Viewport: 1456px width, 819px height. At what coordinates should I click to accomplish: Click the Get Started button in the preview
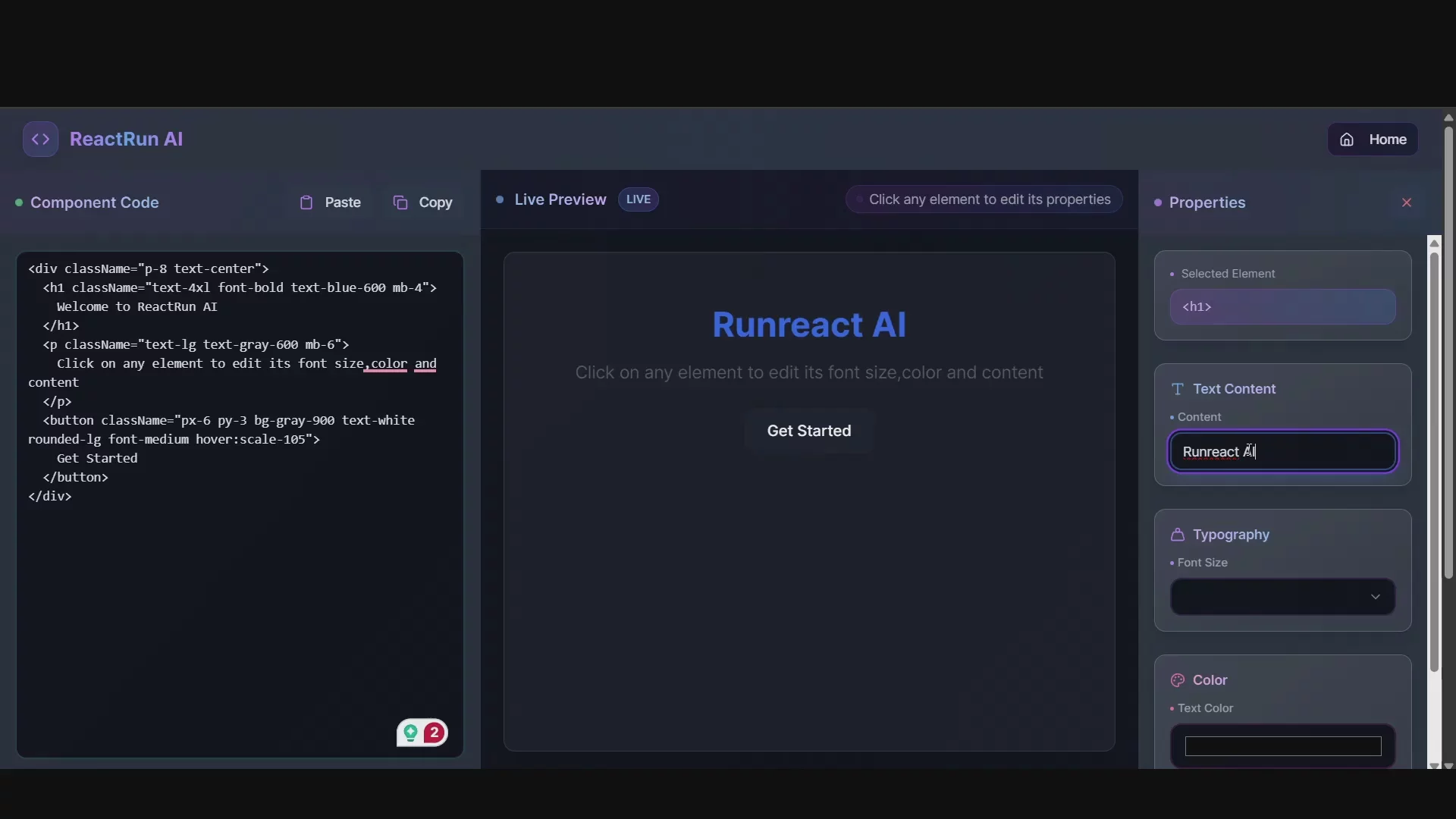click(x=808, y=431)
